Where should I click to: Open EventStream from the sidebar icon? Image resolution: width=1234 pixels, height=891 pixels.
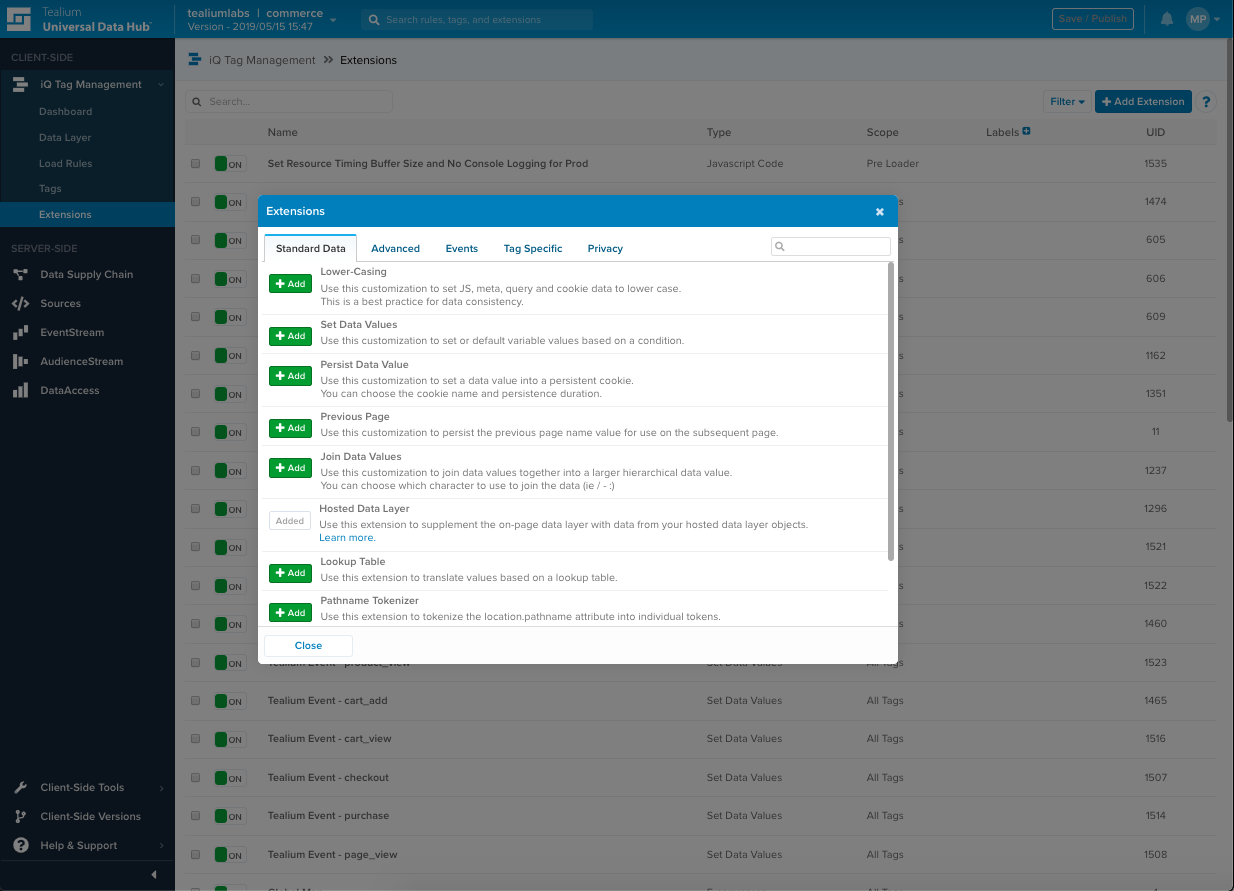20,333
